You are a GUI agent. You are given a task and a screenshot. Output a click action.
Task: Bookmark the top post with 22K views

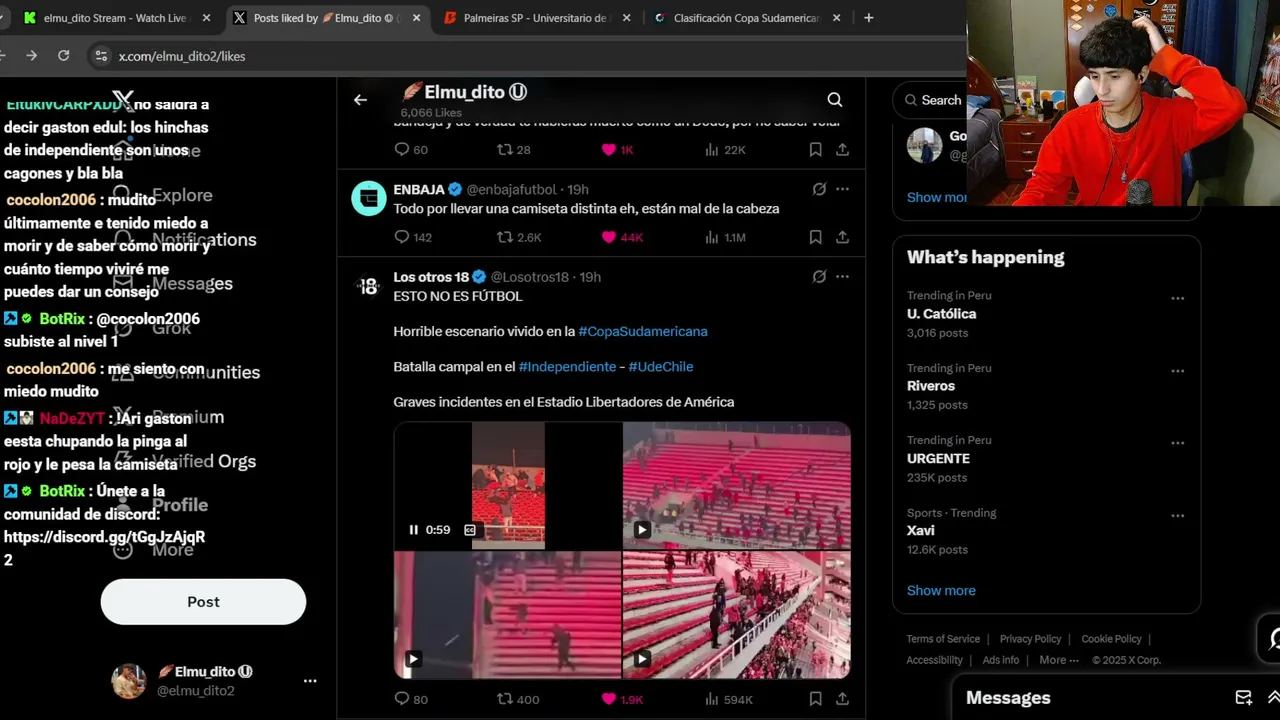[x=815, y=149]
